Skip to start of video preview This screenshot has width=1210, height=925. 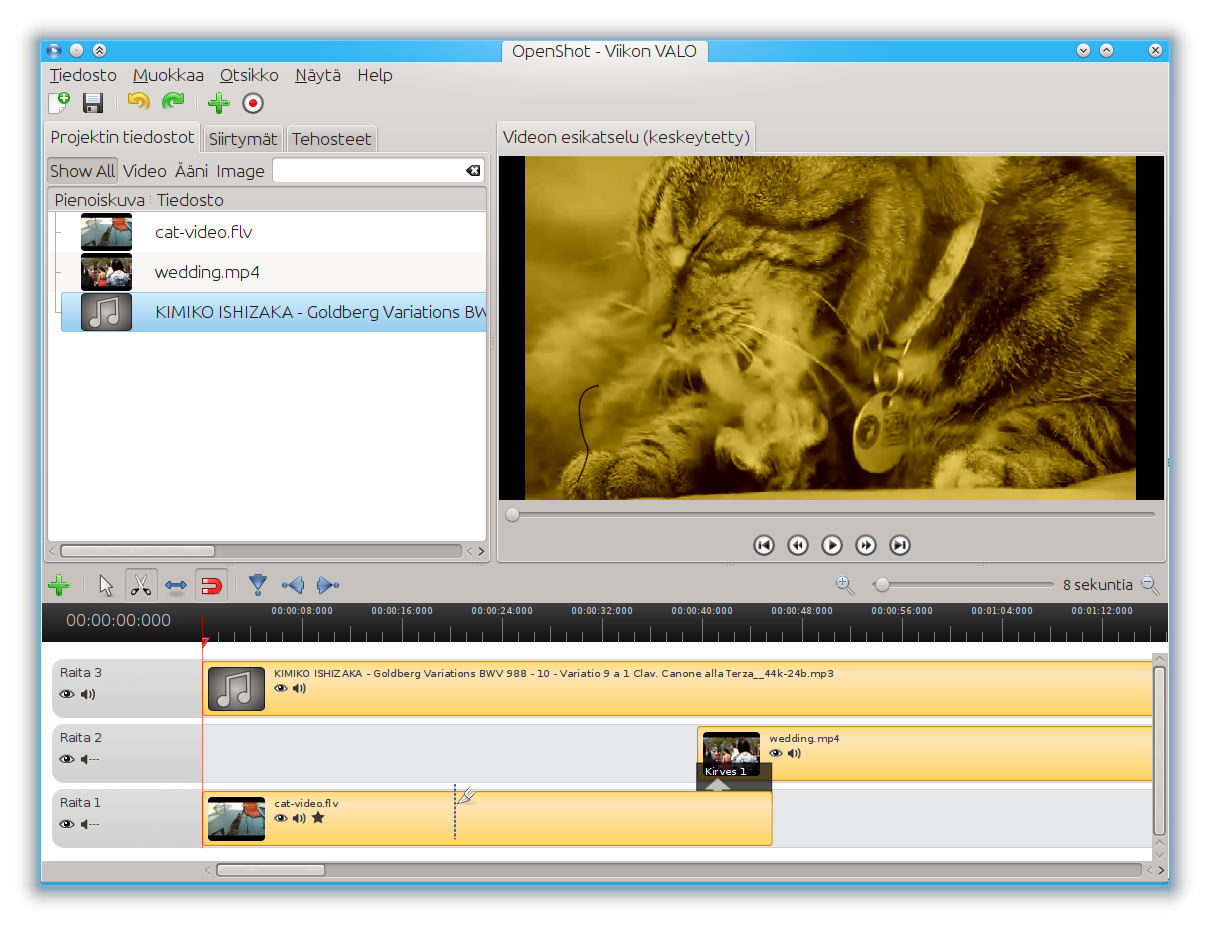(764, 545)
